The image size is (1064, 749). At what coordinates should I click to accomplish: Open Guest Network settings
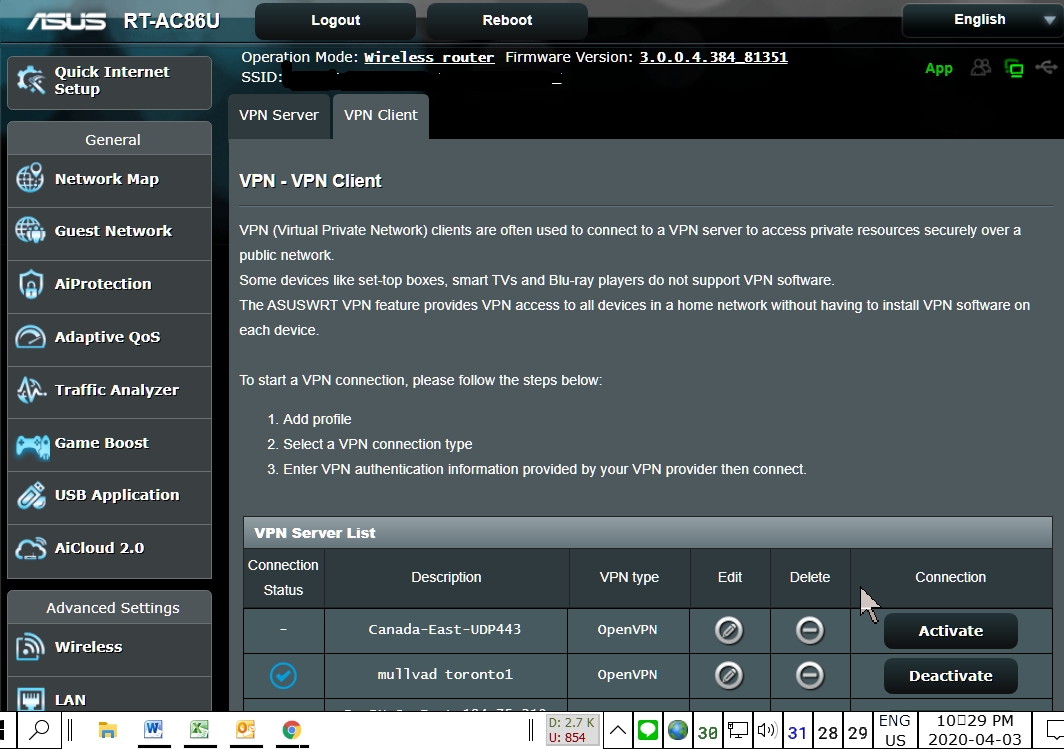(109, 232)
